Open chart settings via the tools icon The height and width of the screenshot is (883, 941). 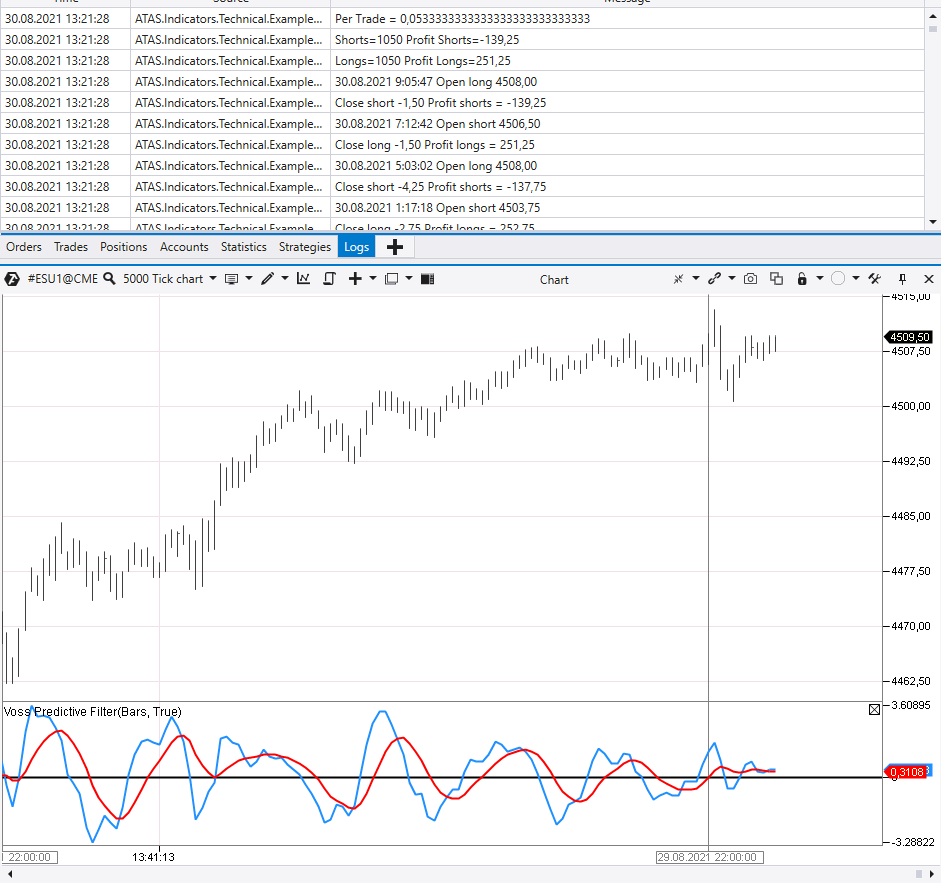(x=874, y=279)
